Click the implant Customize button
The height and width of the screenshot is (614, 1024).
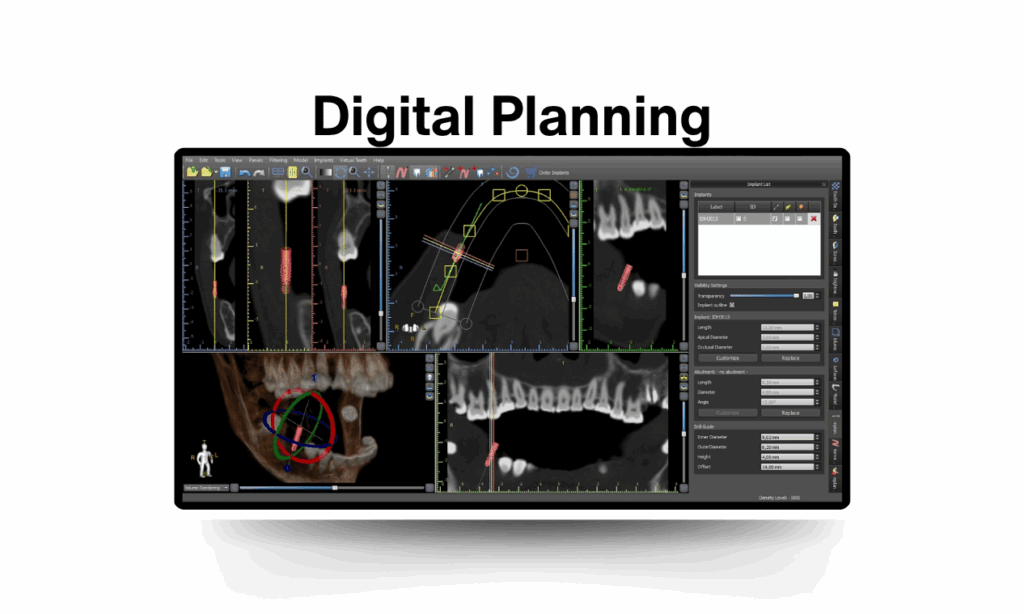click(x=727, y=357)
